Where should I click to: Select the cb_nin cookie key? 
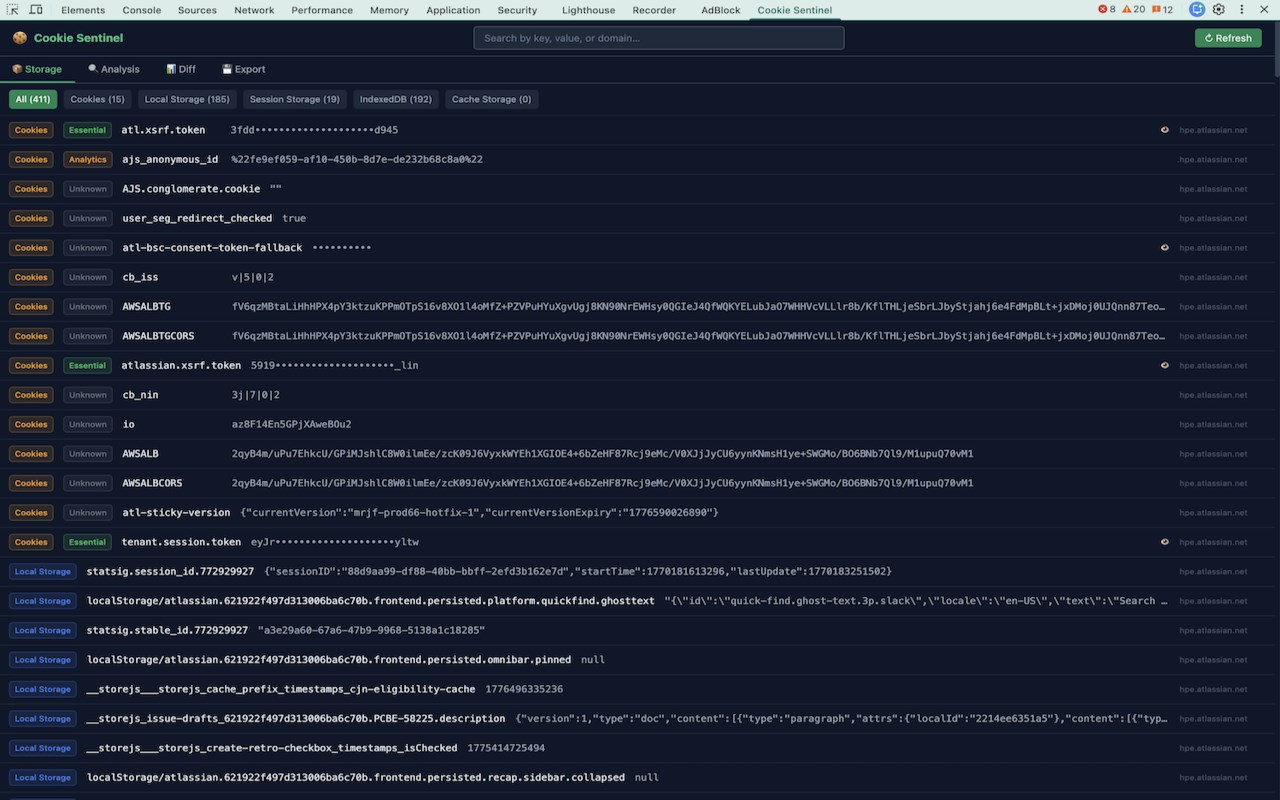(x=140, y=395)
